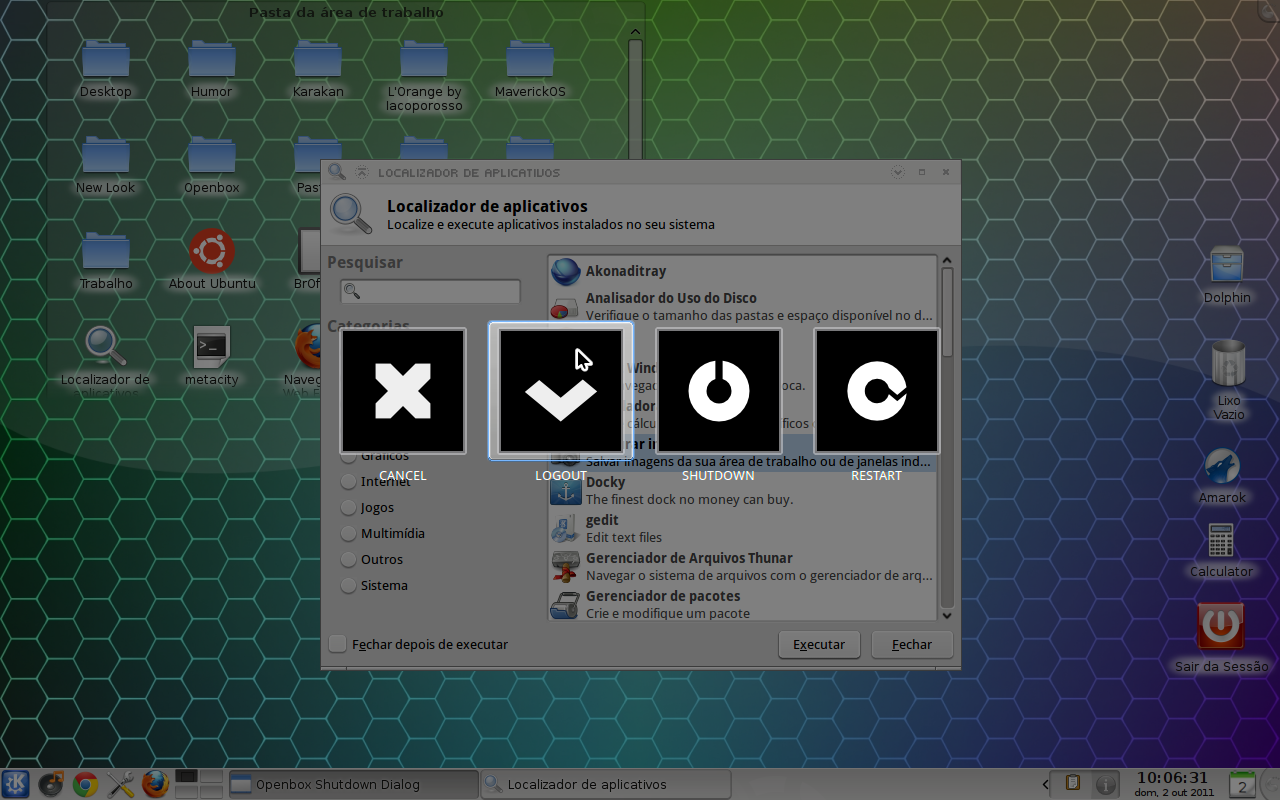Open the settings tools taskbar icon
Image resolution: width=1280 pixels, height=800 pixels.
(120, 784)
